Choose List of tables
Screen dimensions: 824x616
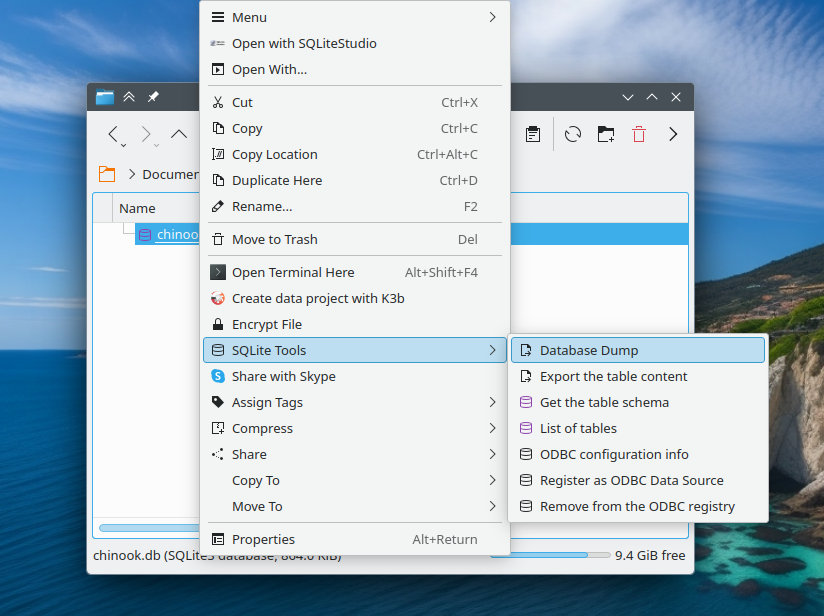[x=638, y=428]
